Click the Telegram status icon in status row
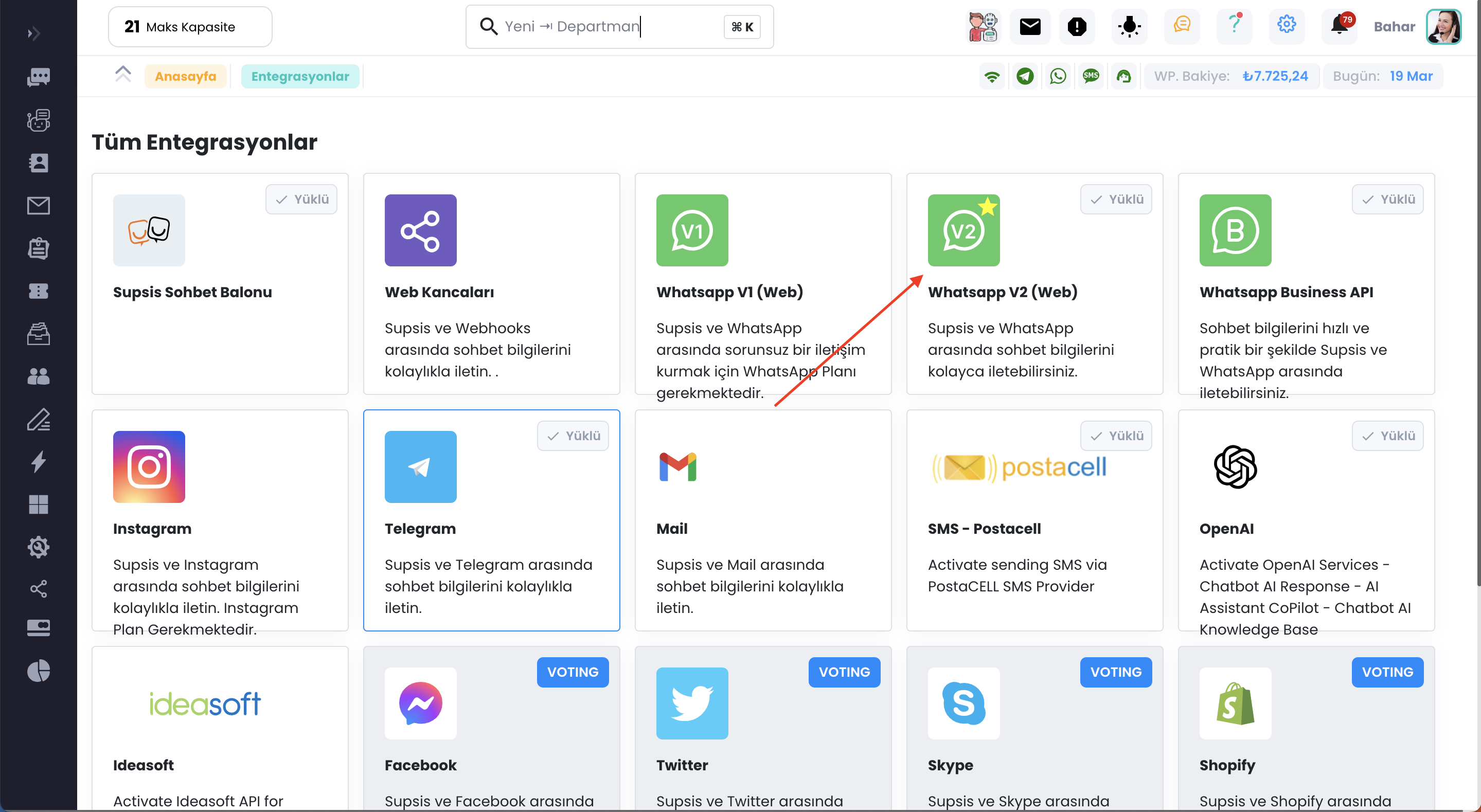The height and width of the screenshot is (812, 1481). point(1025,77)
